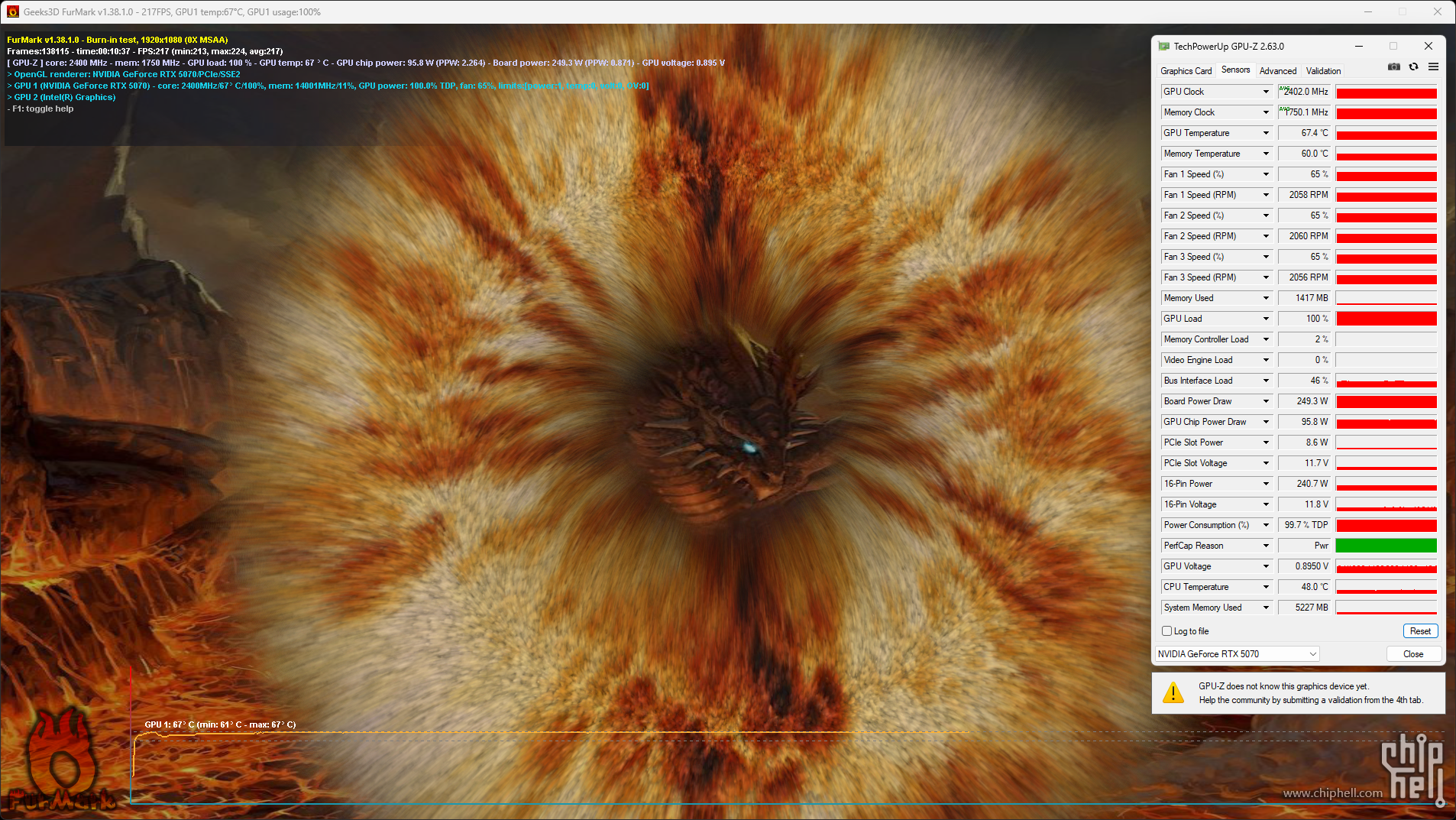Click the 5227 MB System Memory value

(x=1304, y=608)
